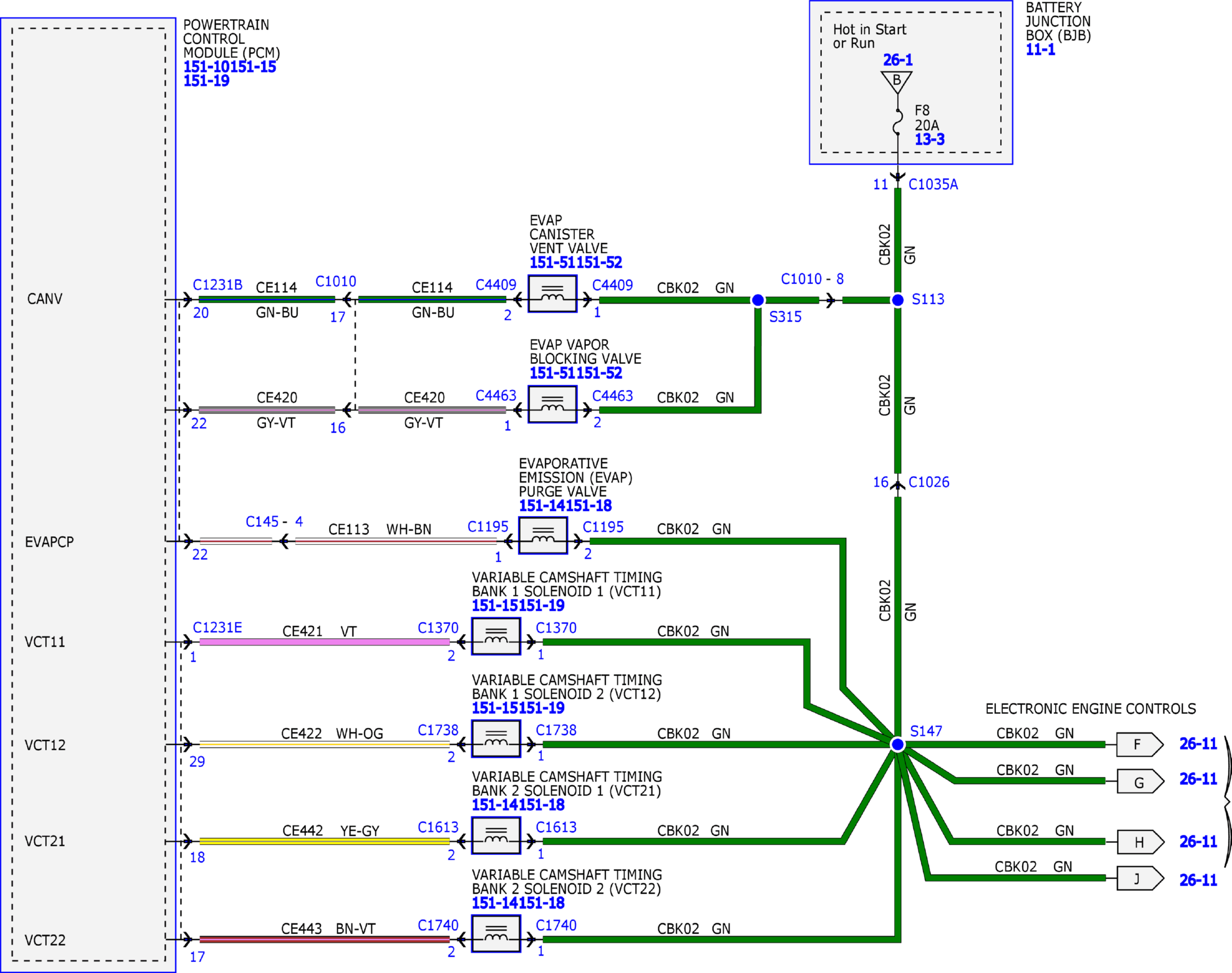Open the 26-11 link beside connector G
The height and width of the screenshot is (973, 1232).
[x=1198, y=779]
